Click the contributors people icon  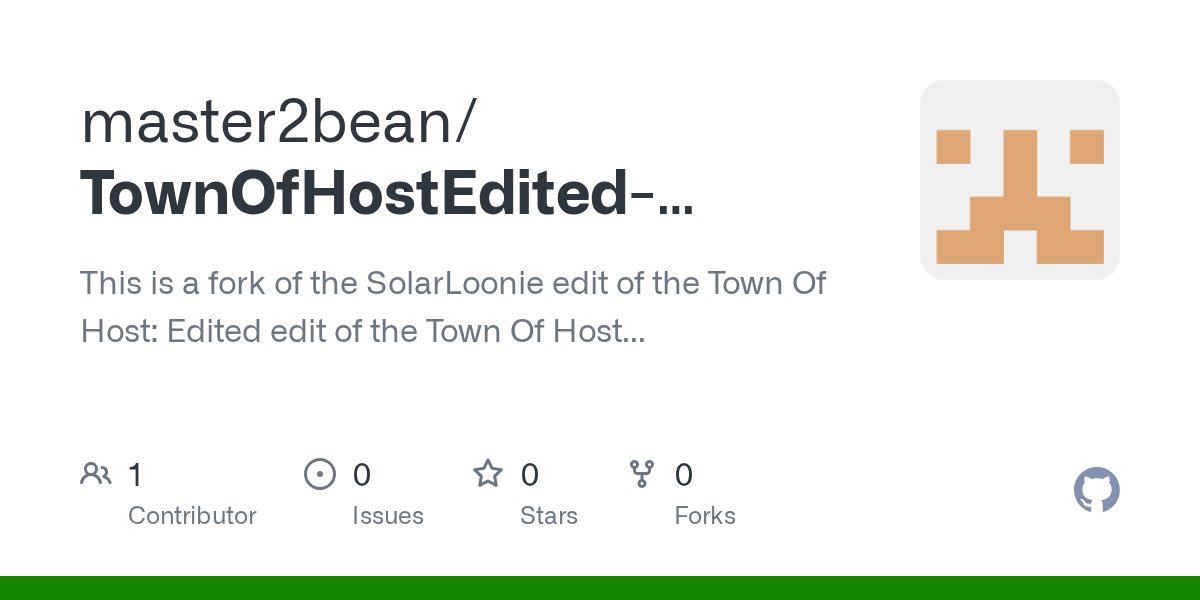[96, 474]
